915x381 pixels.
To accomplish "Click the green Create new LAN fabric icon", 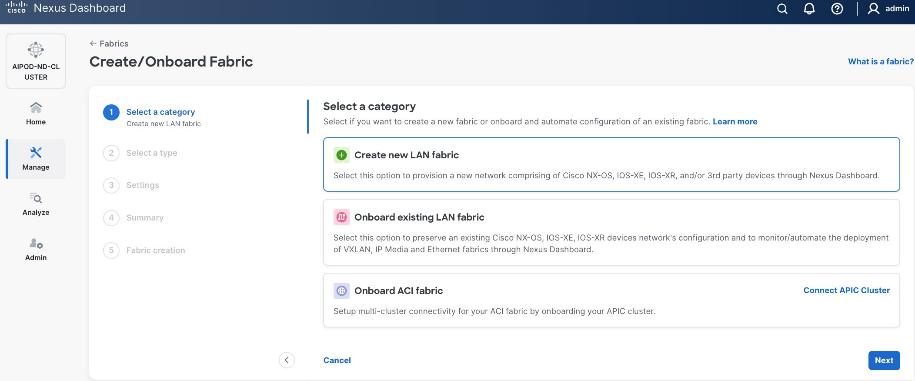I will (x=341, y=155).
